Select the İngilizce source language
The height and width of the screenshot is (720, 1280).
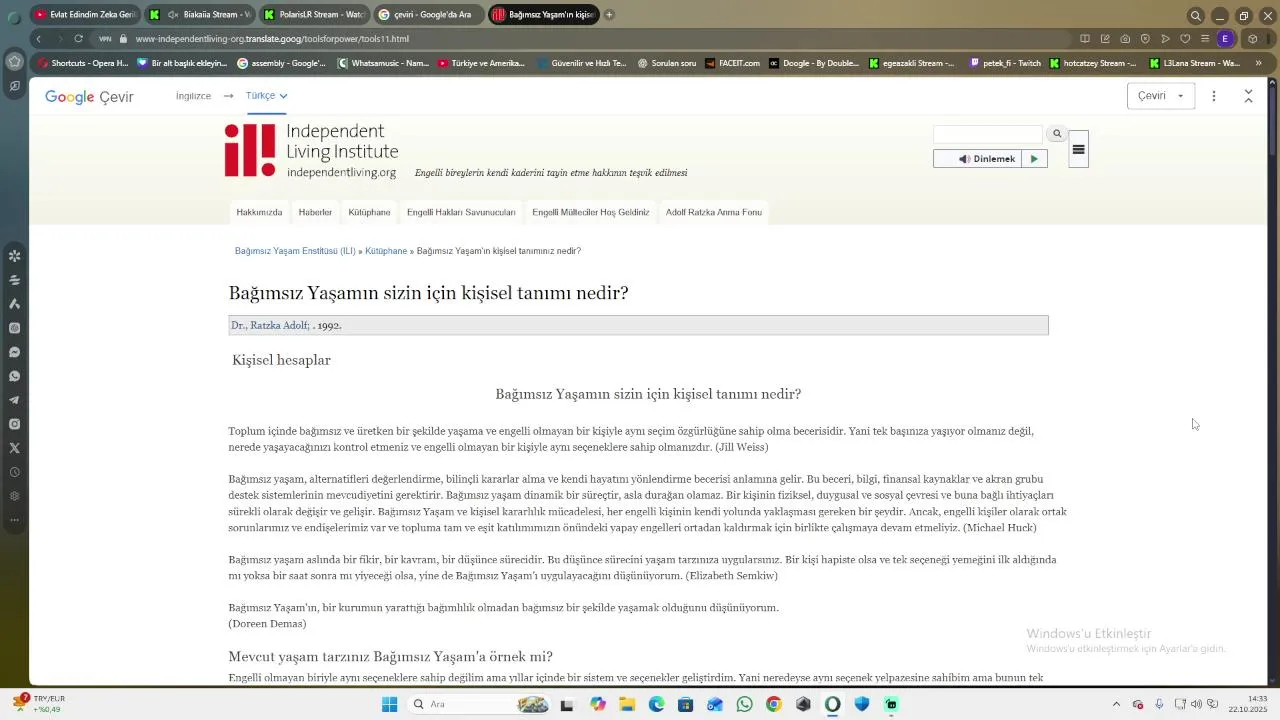click(193, 96)
